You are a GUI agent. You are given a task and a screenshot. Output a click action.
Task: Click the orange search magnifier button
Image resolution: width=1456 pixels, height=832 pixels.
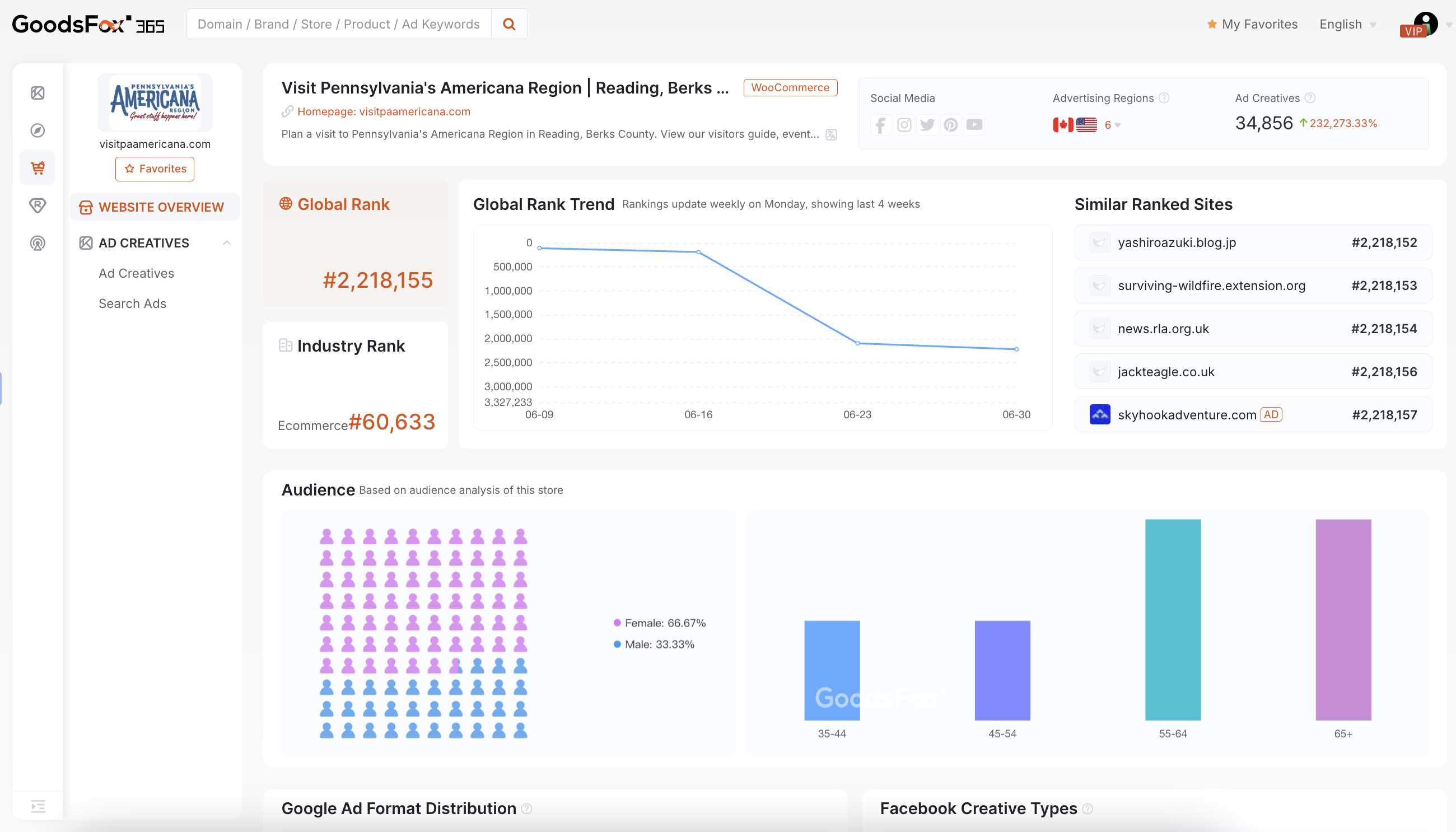(x=508, y=24)
